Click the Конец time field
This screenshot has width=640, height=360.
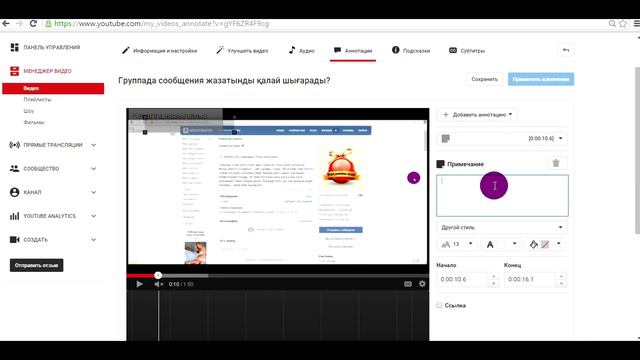pyautogui.click(x=530, y=280)
